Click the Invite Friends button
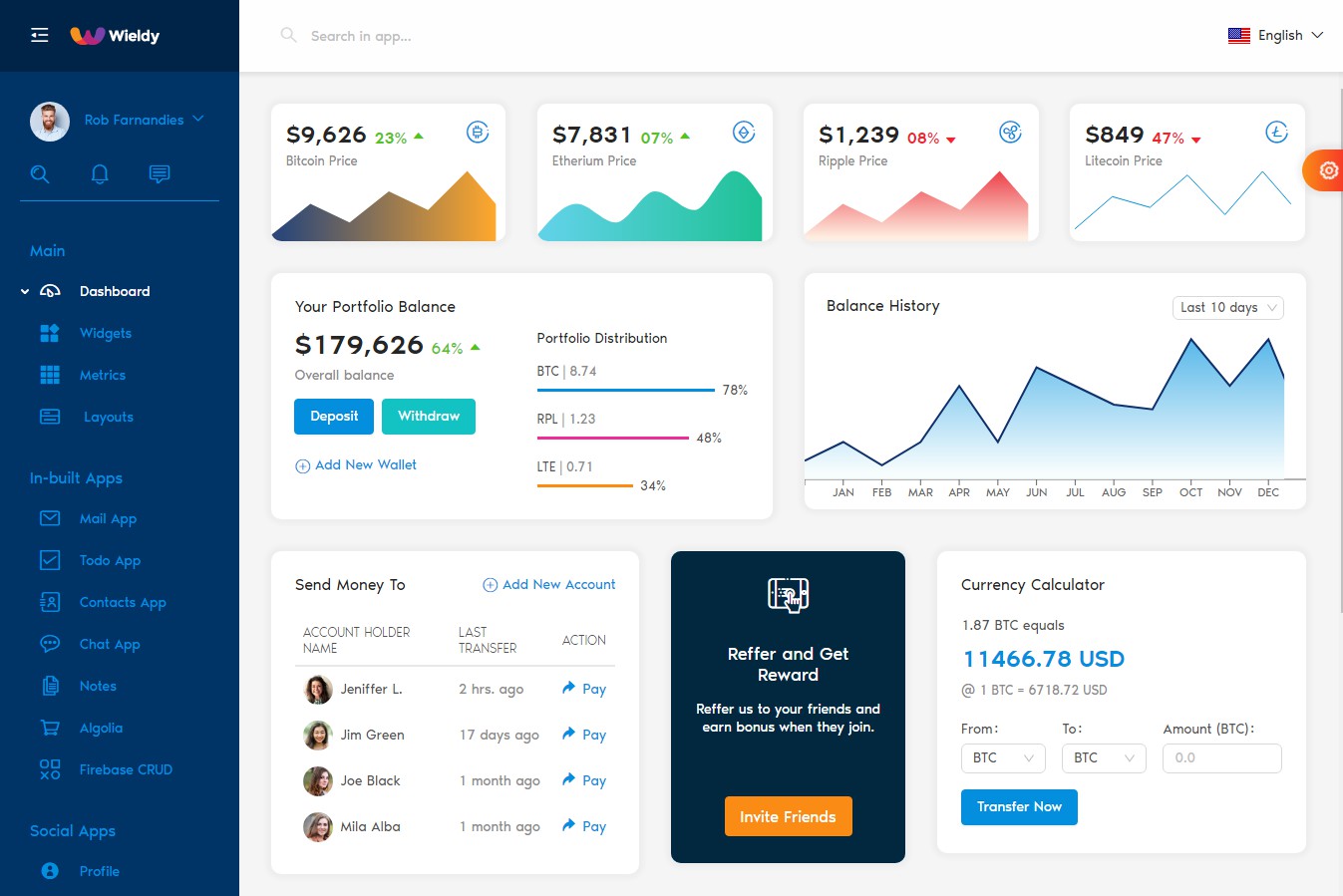 [788, 816]
